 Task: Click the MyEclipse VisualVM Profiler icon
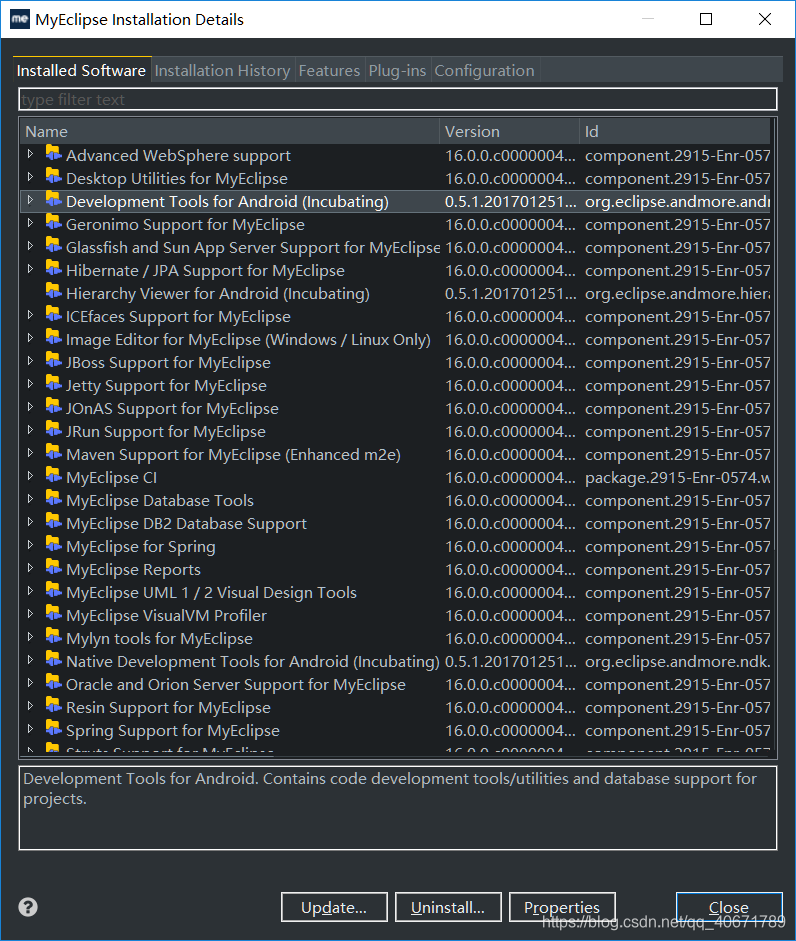53,614
